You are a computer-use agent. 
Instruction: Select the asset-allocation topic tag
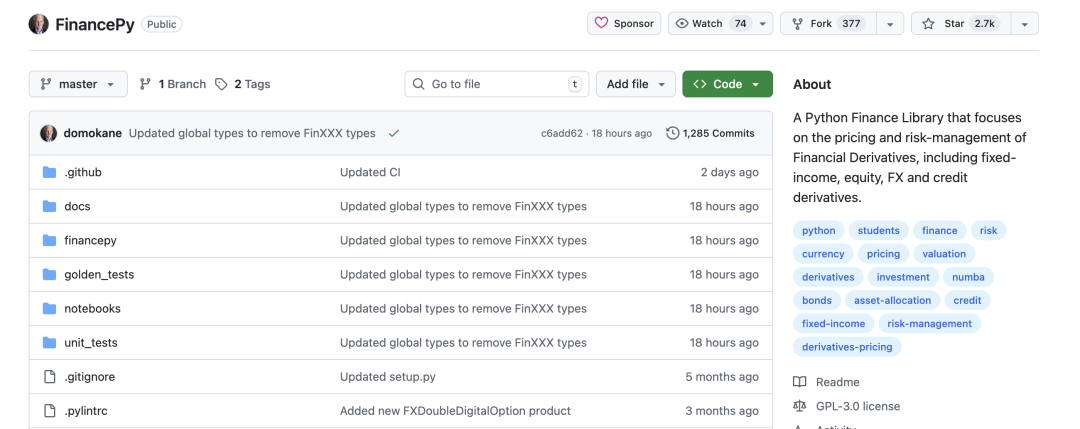point(893,300)
